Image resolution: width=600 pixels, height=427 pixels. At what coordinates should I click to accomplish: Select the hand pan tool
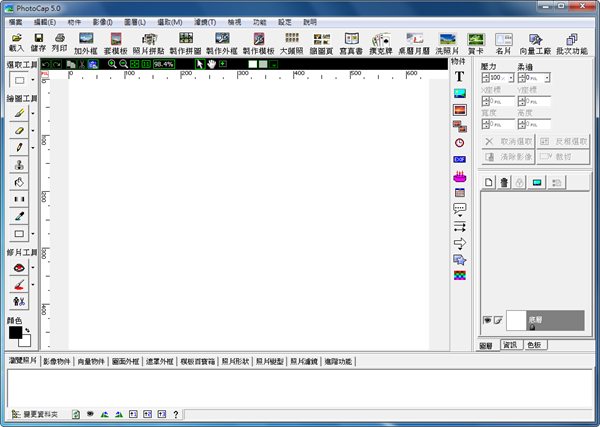pyautogui.click(x=212, y=64)
